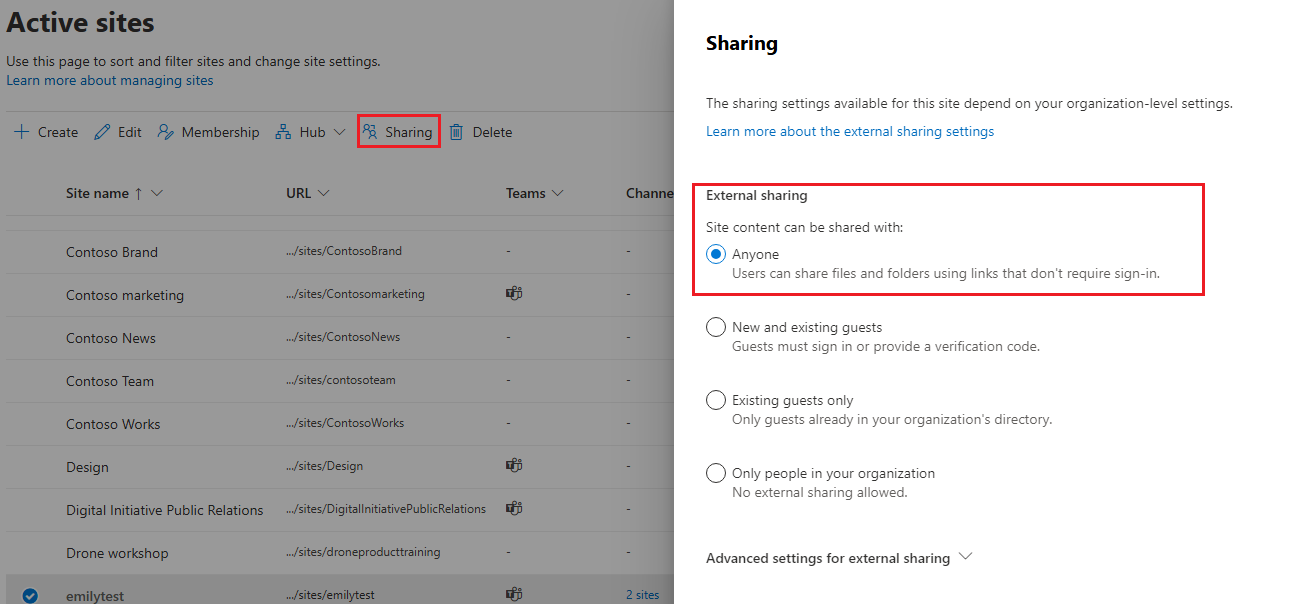The height and width of the screenshot is (604, 1304).
Task: Select Only people in your organization
Action: tap(715, 472)
